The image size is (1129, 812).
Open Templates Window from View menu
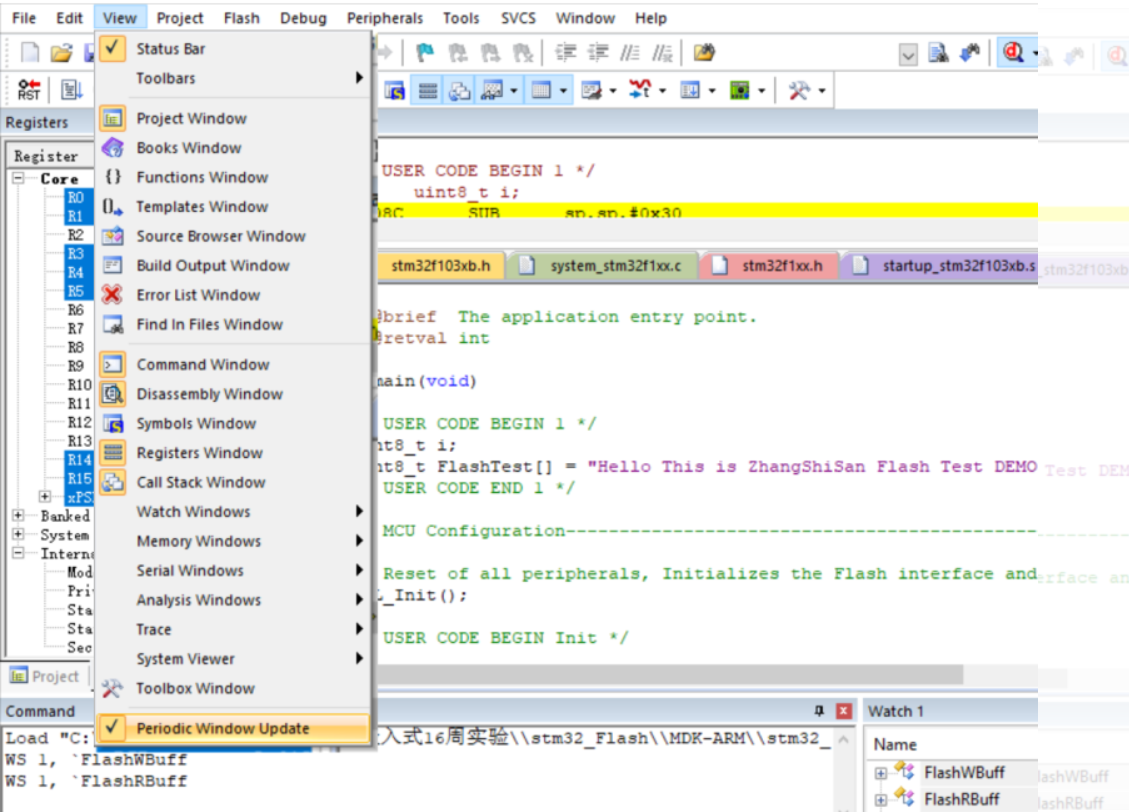click(233, 207)
